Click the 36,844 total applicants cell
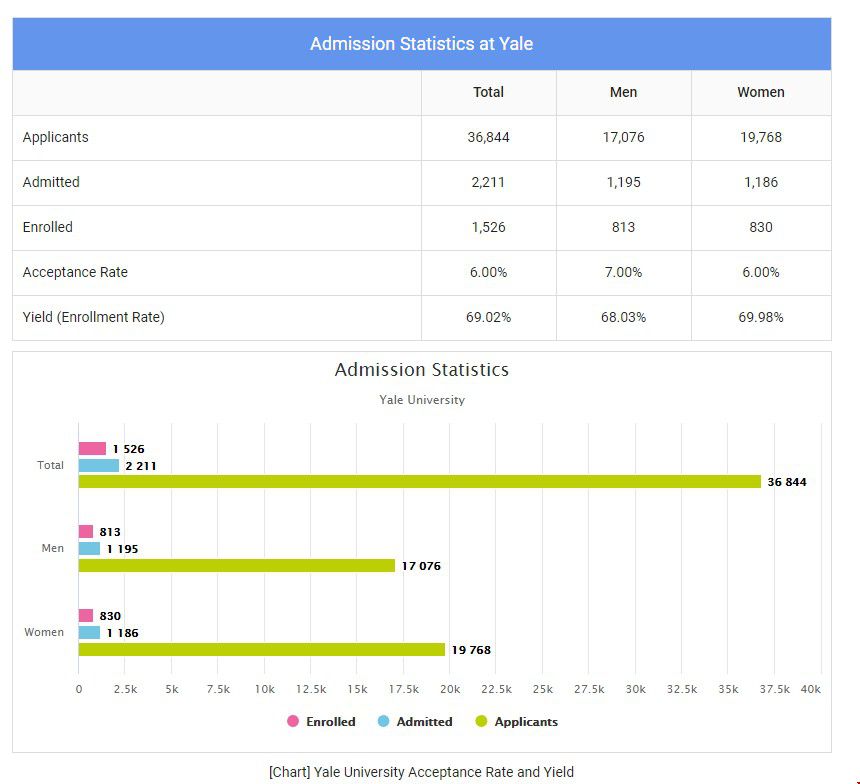 489,137
